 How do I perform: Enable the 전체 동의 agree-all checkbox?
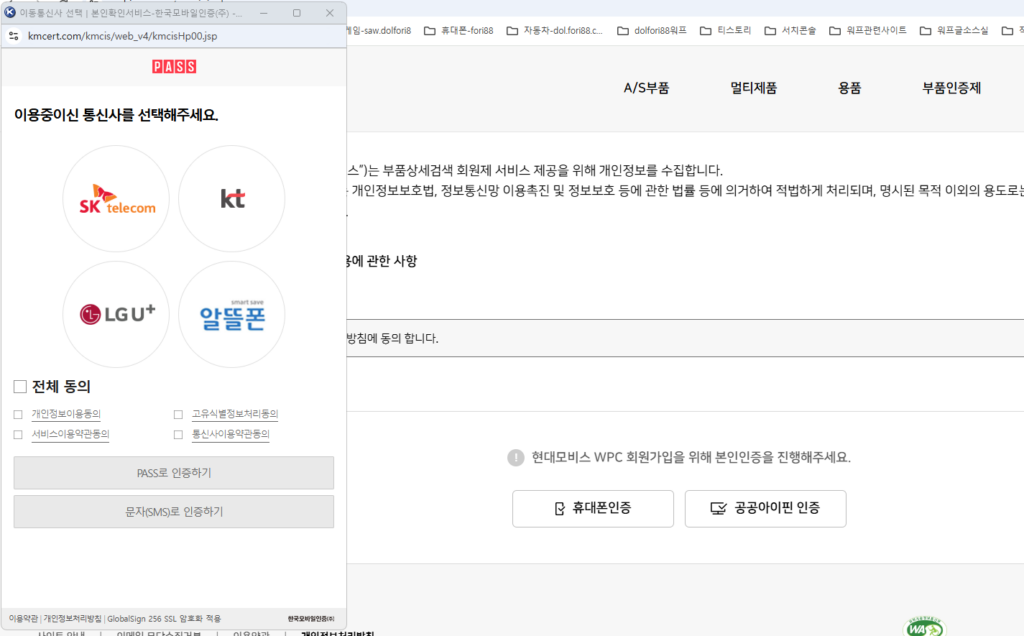18,387
